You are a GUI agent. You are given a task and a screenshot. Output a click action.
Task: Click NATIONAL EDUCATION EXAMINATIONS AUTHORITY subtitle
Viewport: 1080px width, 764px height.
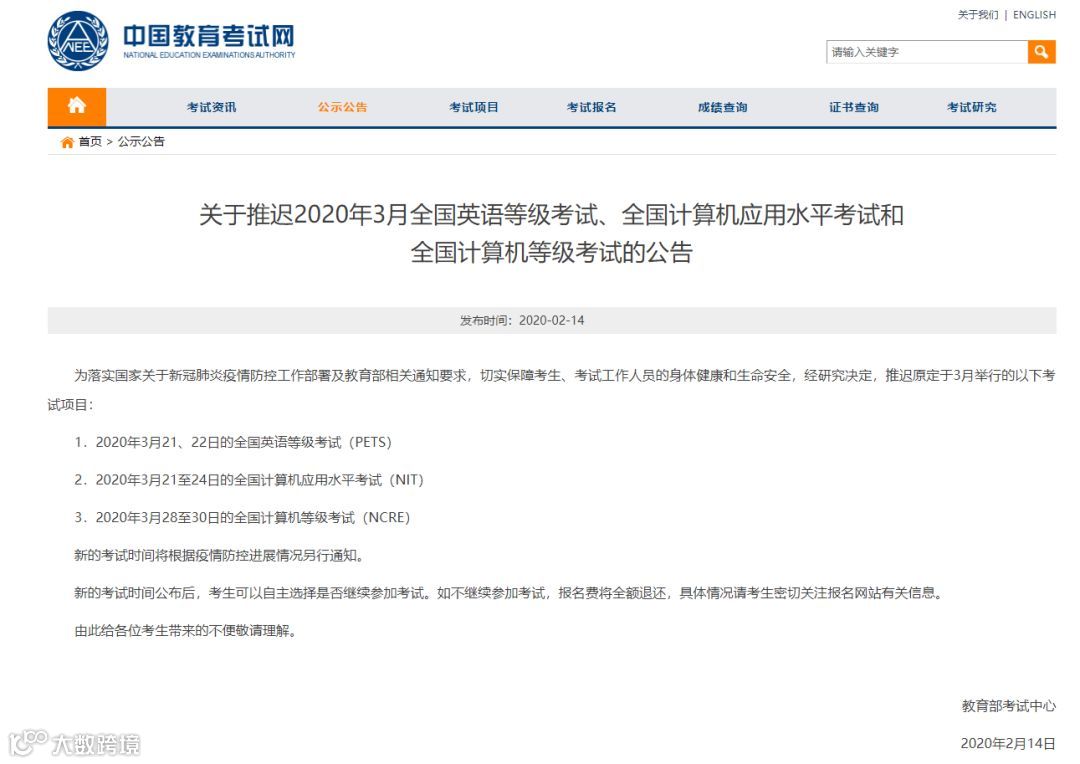tap(209, 55)
